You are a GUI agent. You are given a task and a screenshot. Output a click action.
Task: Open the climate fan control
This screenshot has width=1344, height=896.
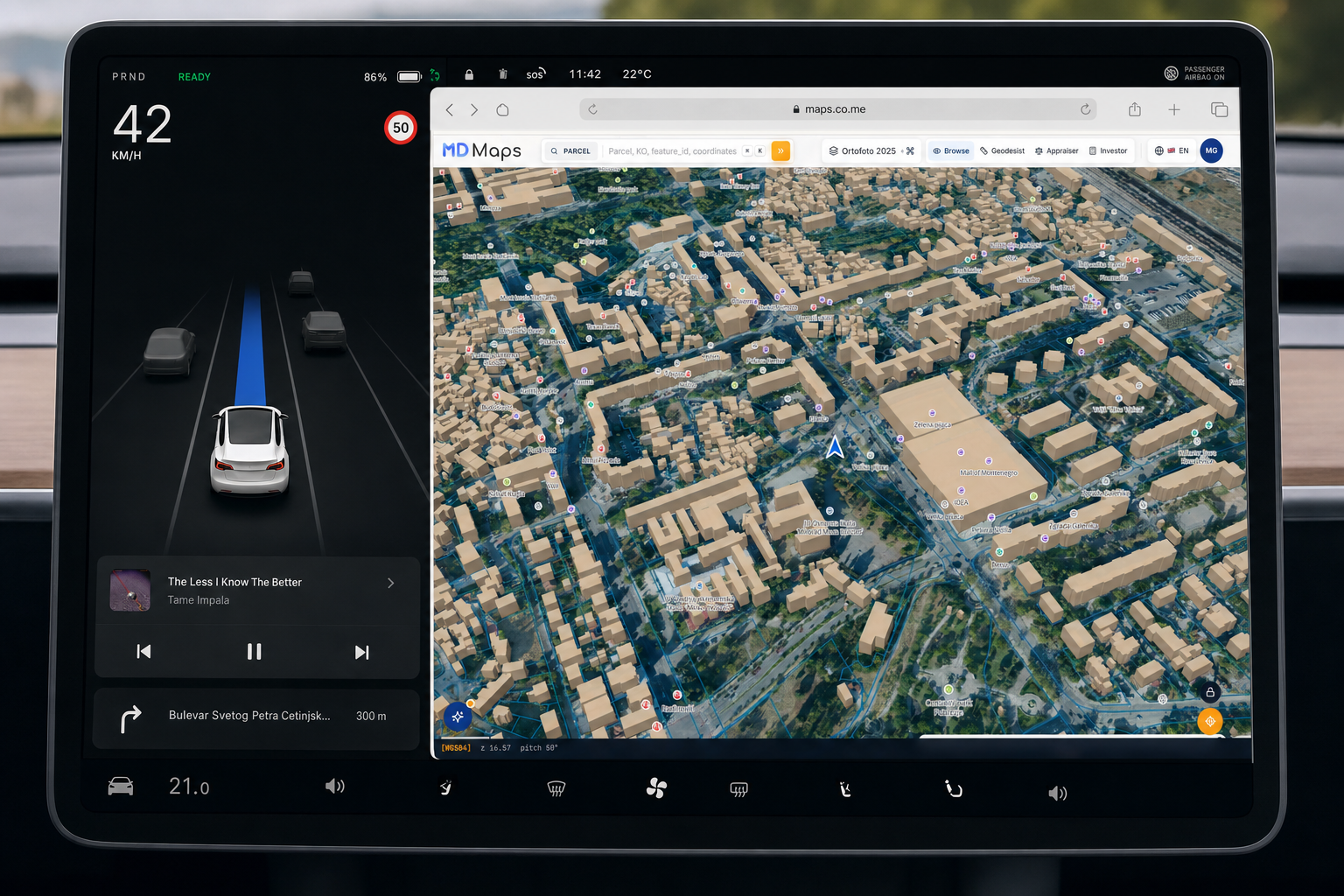656,788
